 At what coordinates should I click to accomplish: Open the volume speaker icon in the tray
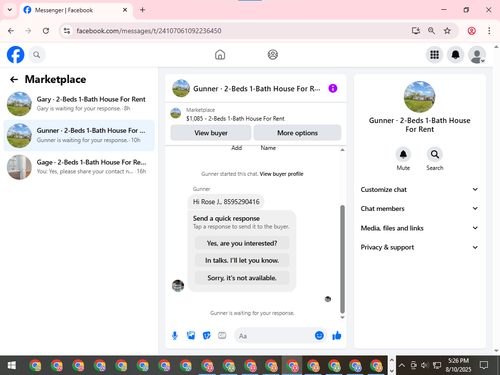click(x=424, y=365)
